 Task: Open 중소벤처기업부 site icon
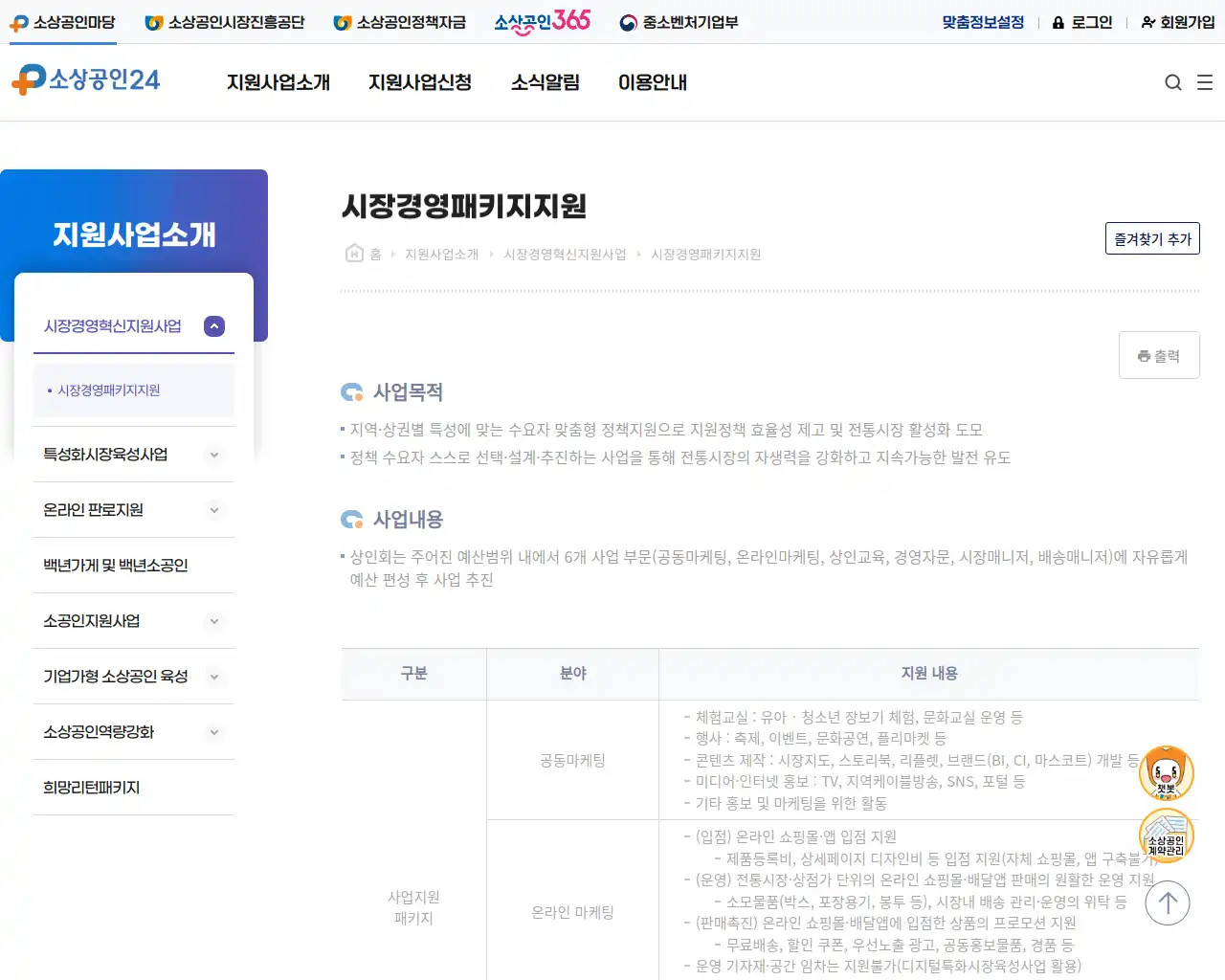coord(679,20)
